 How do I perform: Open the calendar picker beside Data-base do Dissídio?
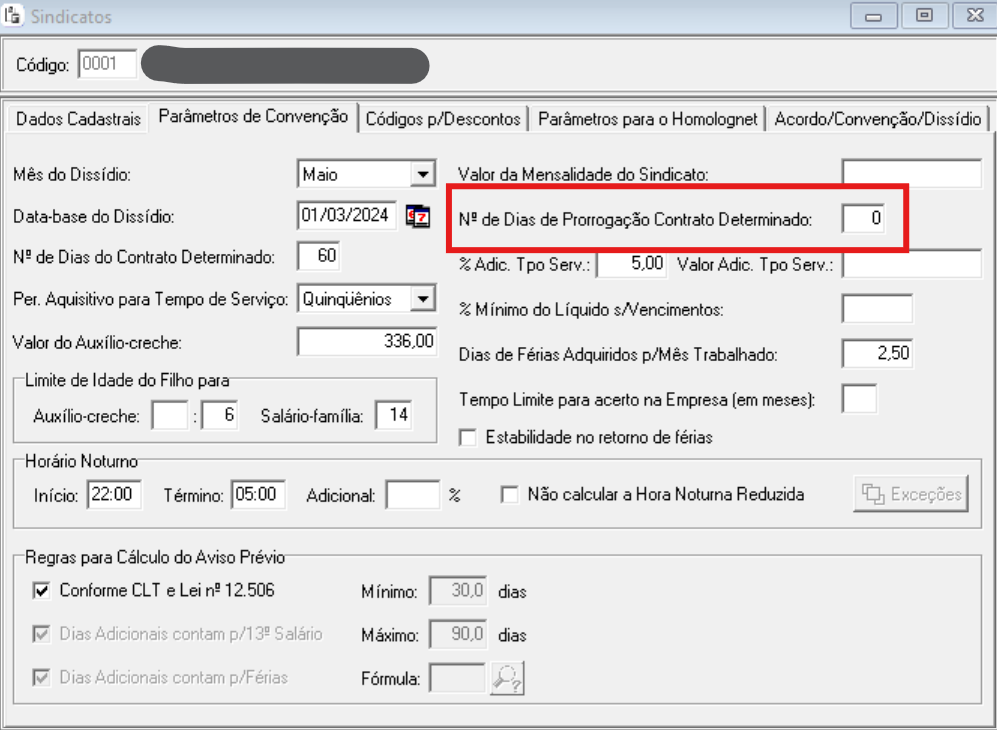[x=417, y=215]
